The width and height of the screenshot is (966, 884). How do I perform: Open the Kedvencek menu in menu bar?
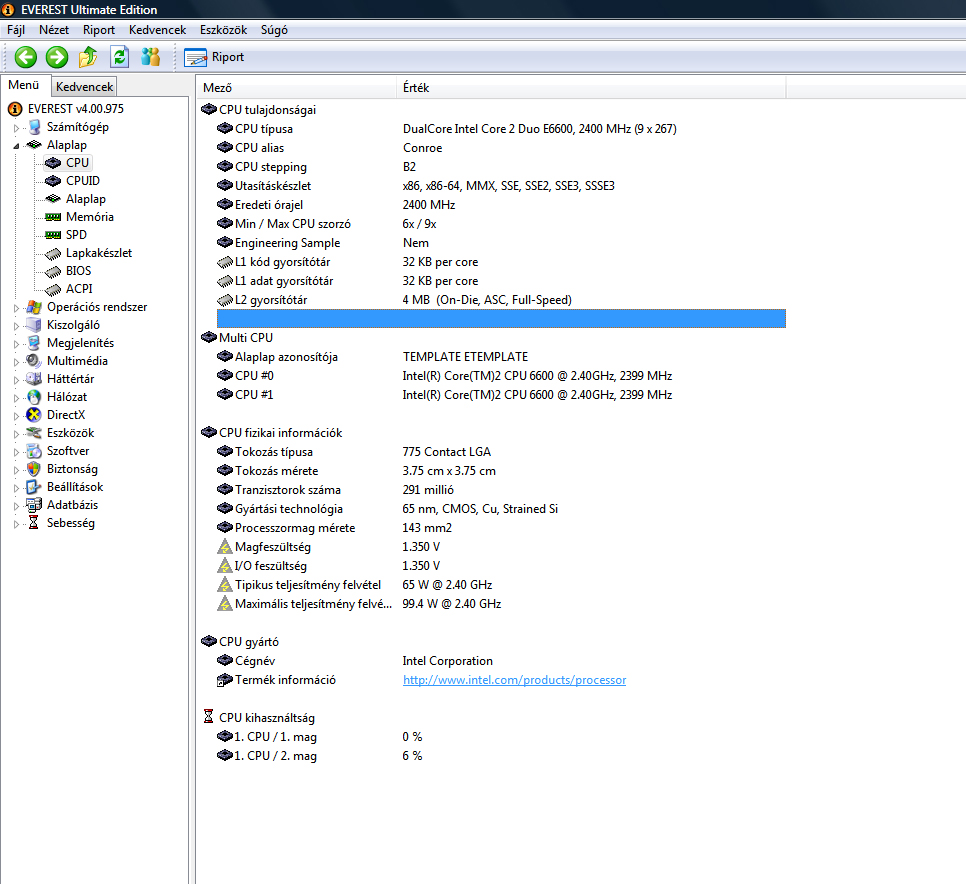[158, 30]
